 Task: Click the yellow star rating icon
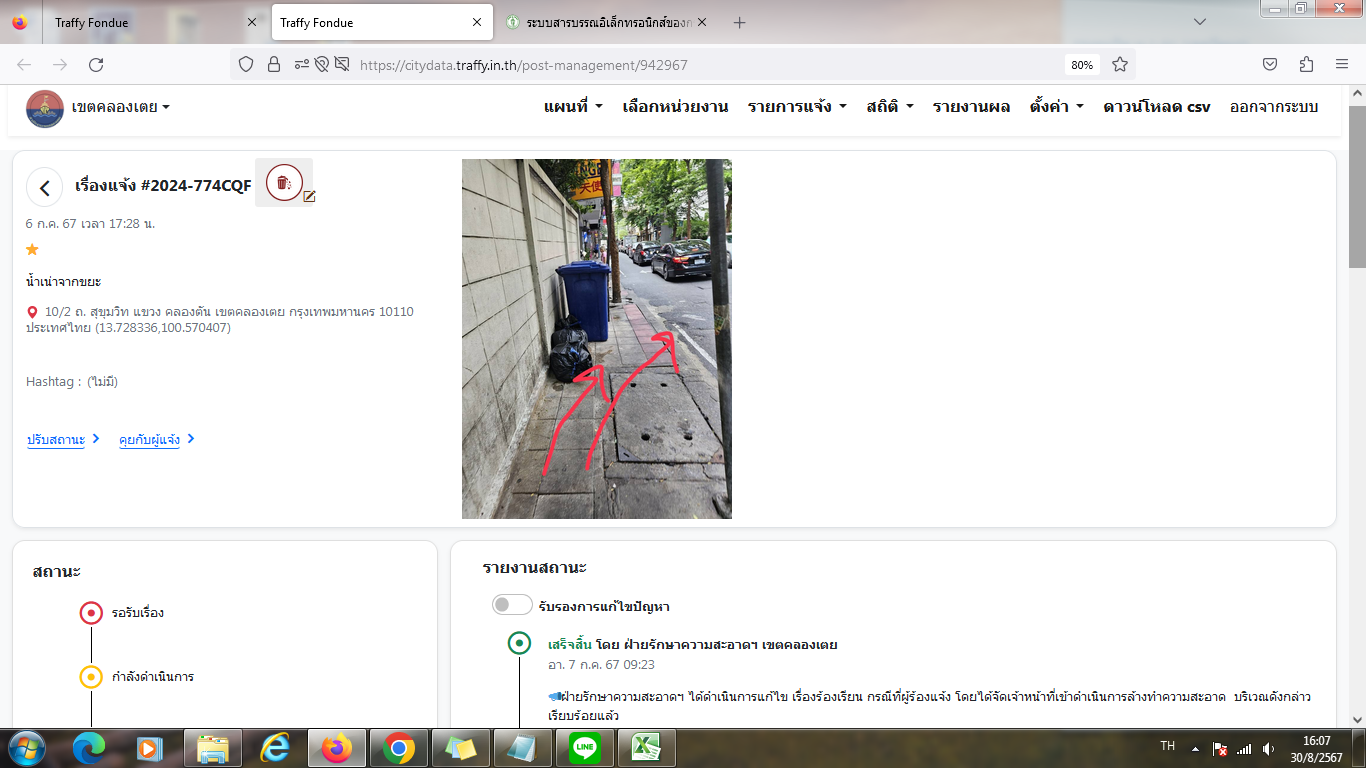pos(32,249)
